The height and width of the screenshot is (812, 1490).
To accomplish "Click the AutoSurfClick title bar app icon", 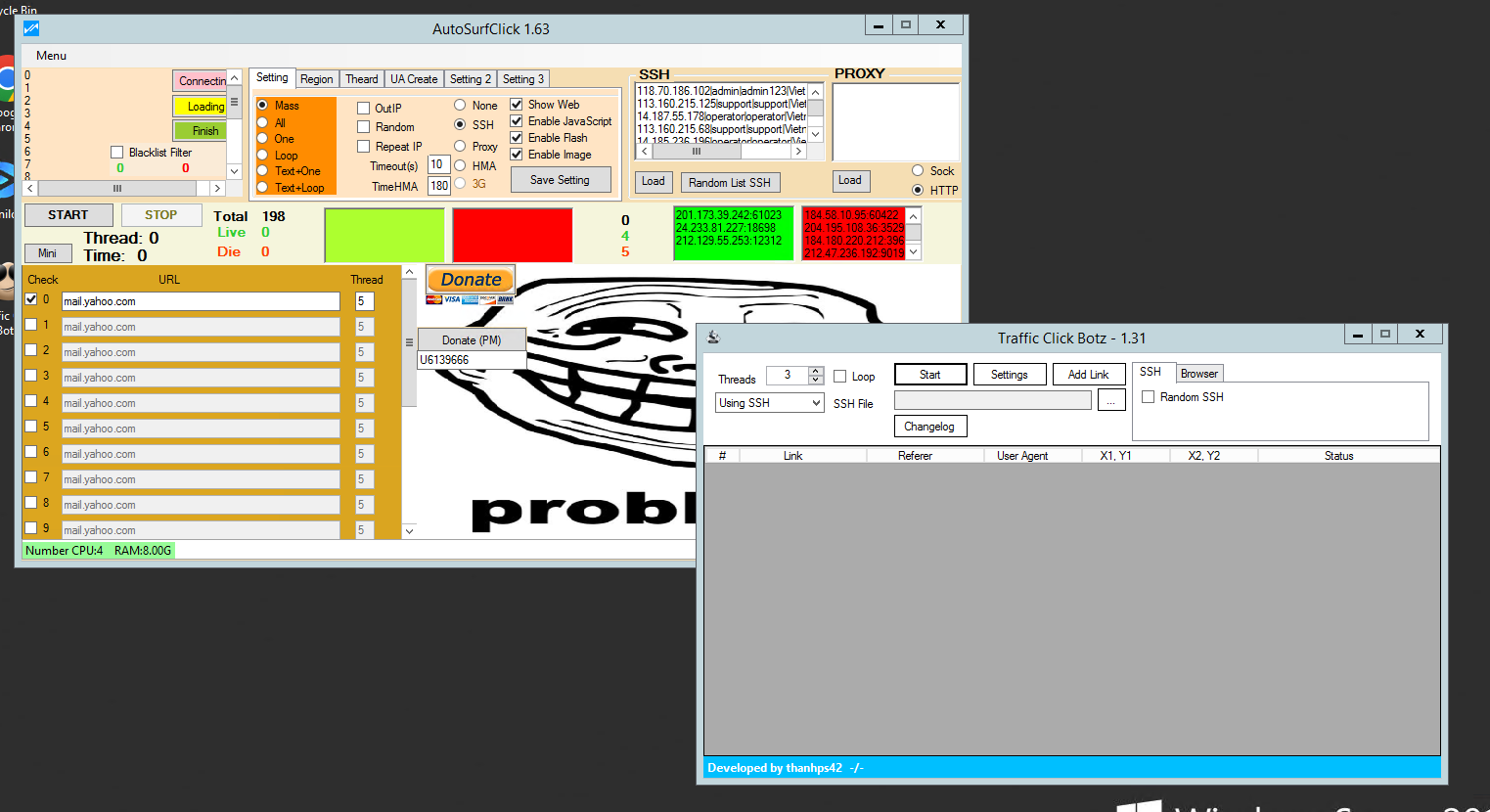I will [x=30, y=28].
